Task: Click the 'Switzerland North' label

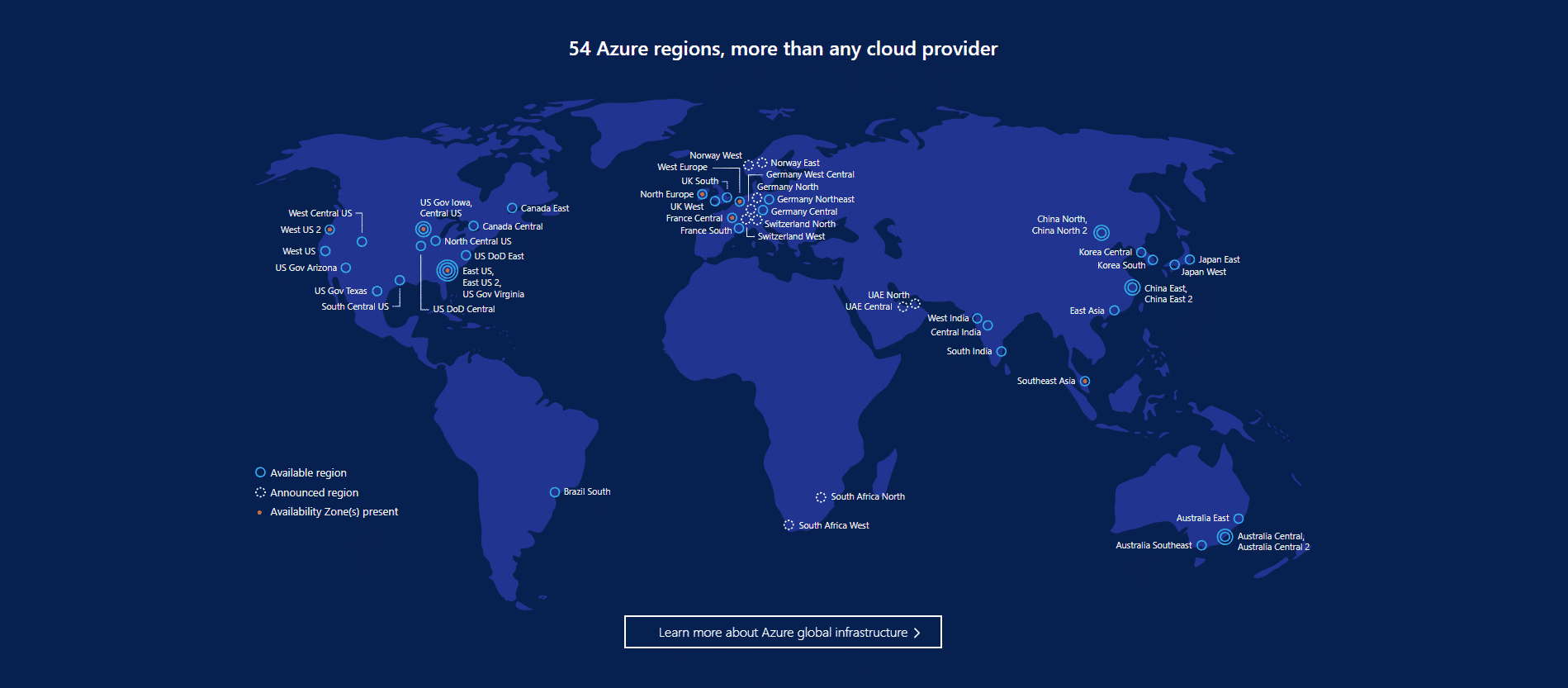Action: pos(799,224)
